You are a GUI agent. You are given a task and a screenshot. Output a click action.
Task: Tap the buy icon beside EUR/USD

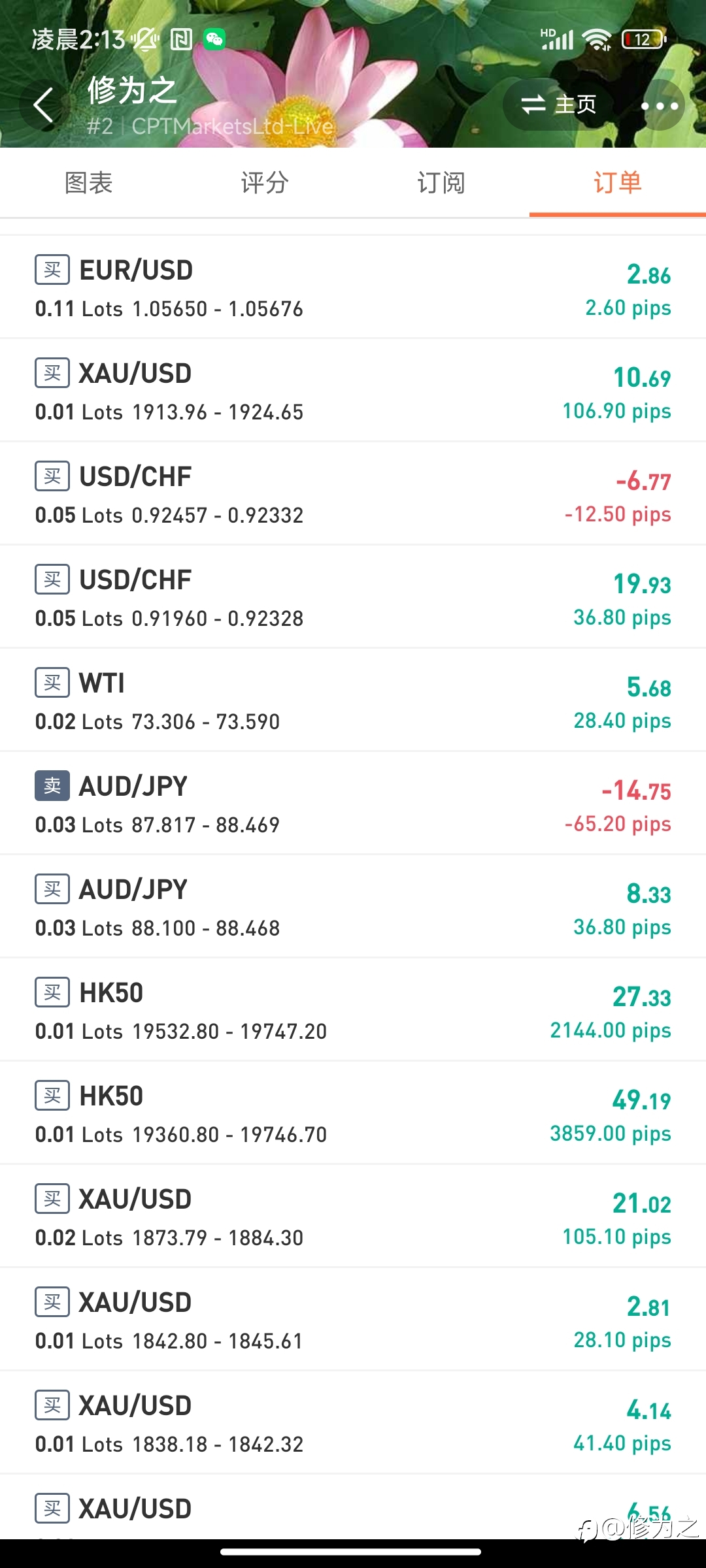point(52,270)
